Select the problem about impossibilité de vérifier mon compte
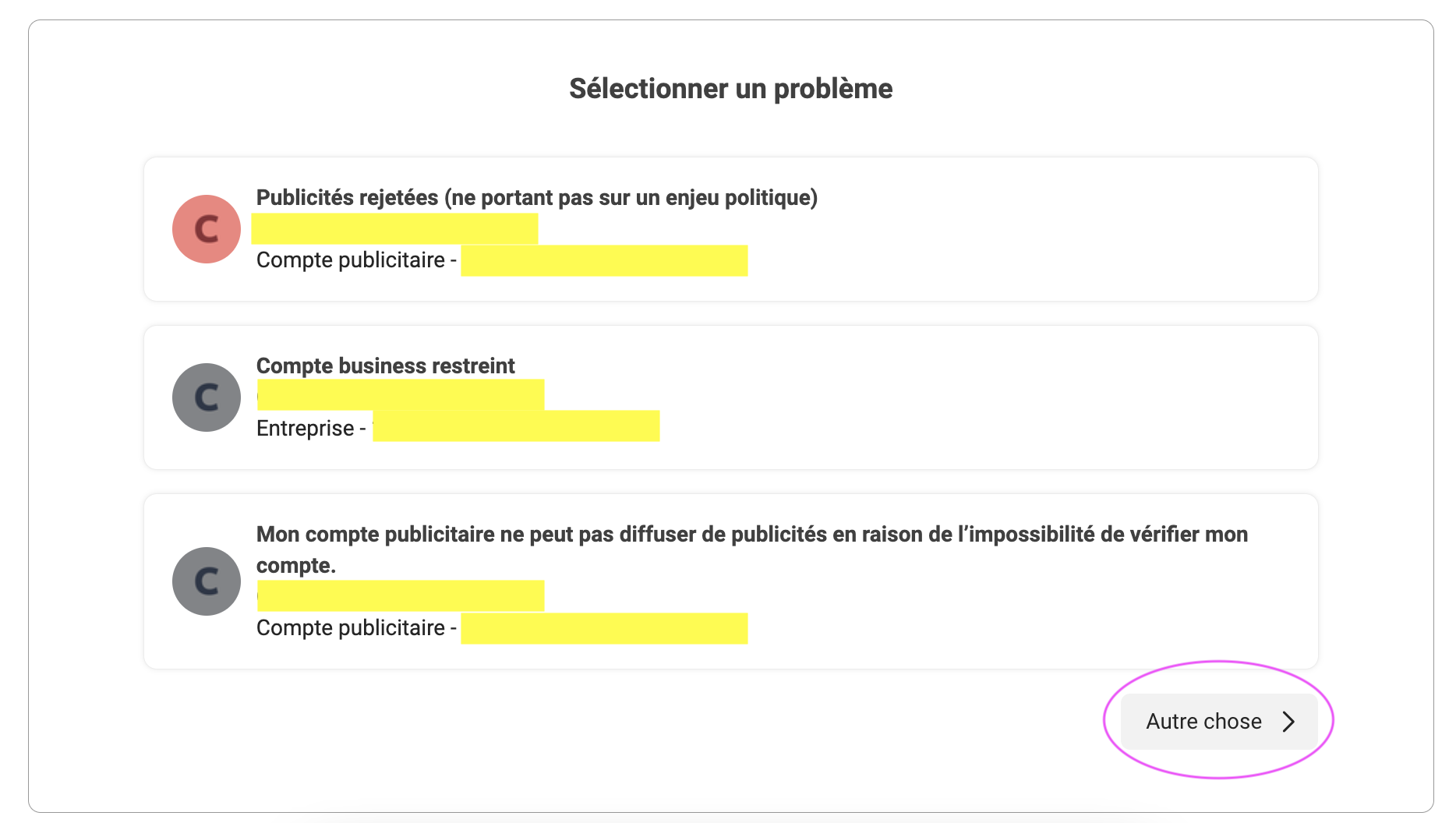Screen dimensions: 1456x823 click(x=751, y=535)
